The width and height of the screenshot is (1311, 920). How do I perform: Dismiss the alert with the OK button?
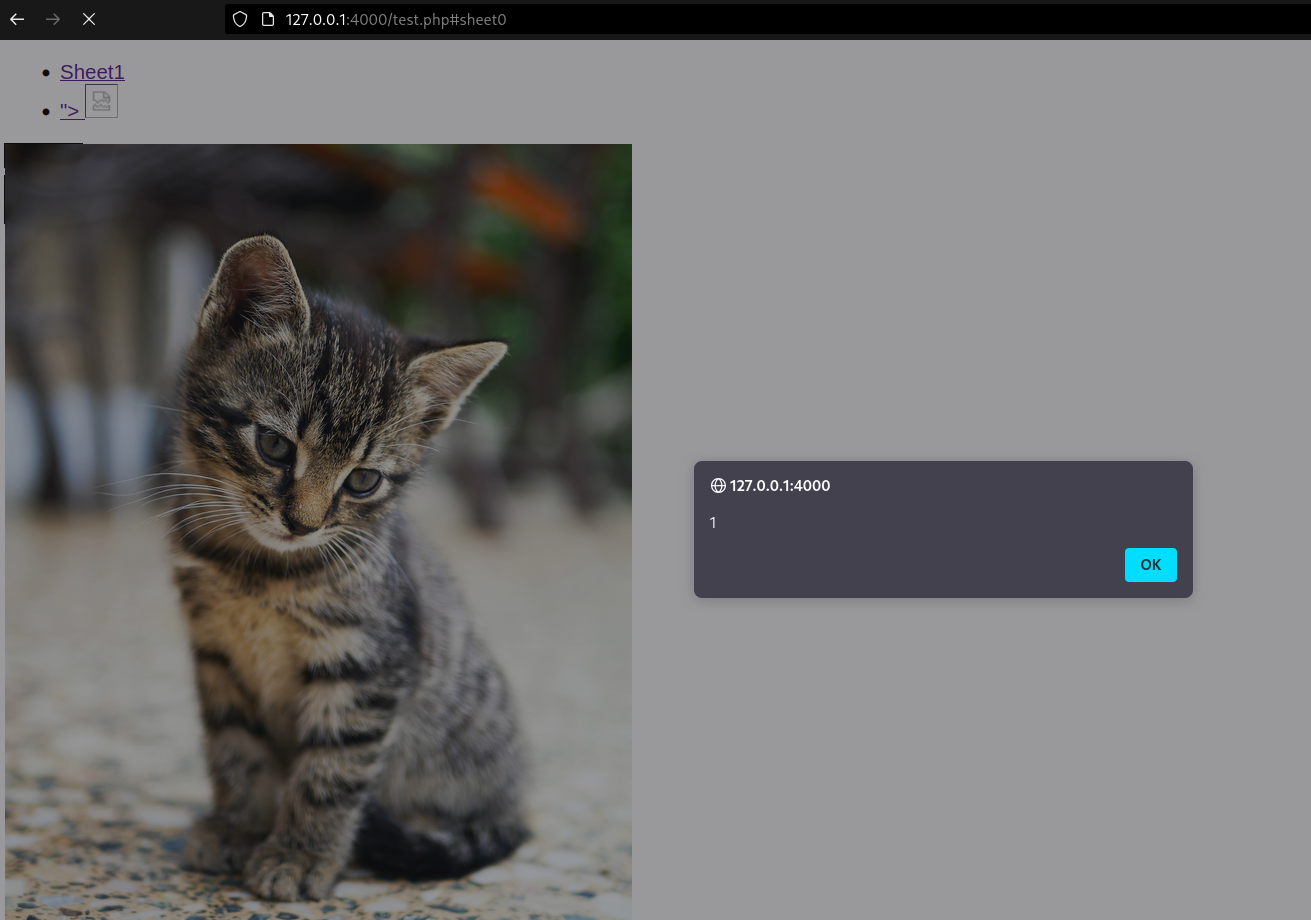coord(1150,565)
